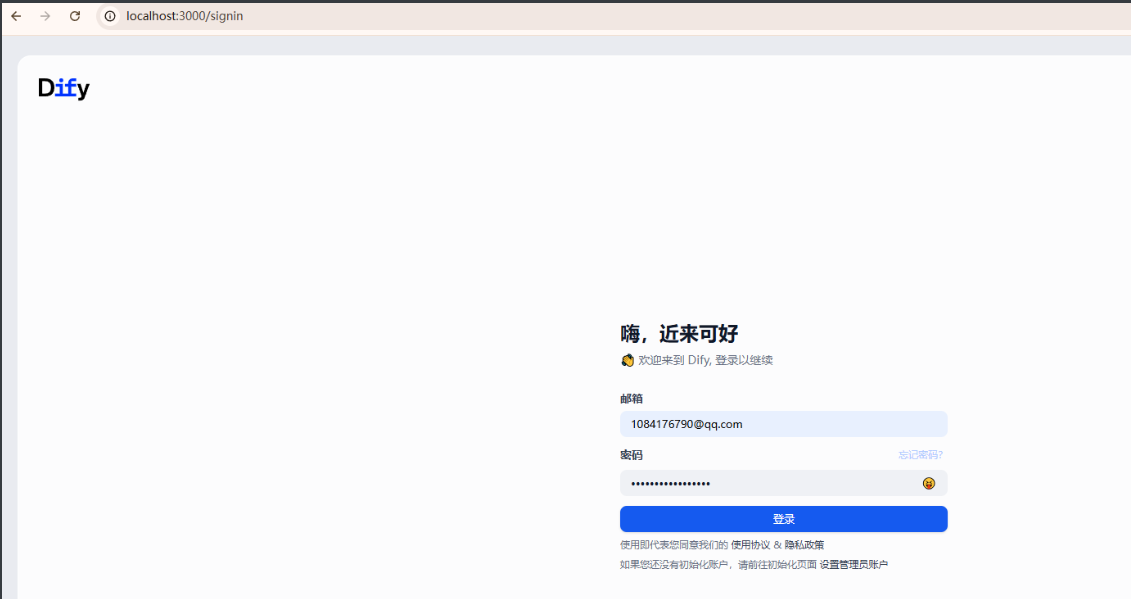Click the Dify logo

pos(63,88)
